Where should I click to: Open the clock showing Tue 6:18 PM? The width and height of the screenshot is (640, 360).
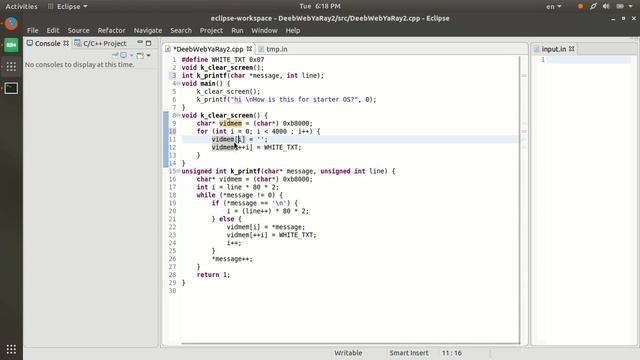click(320, 6)
